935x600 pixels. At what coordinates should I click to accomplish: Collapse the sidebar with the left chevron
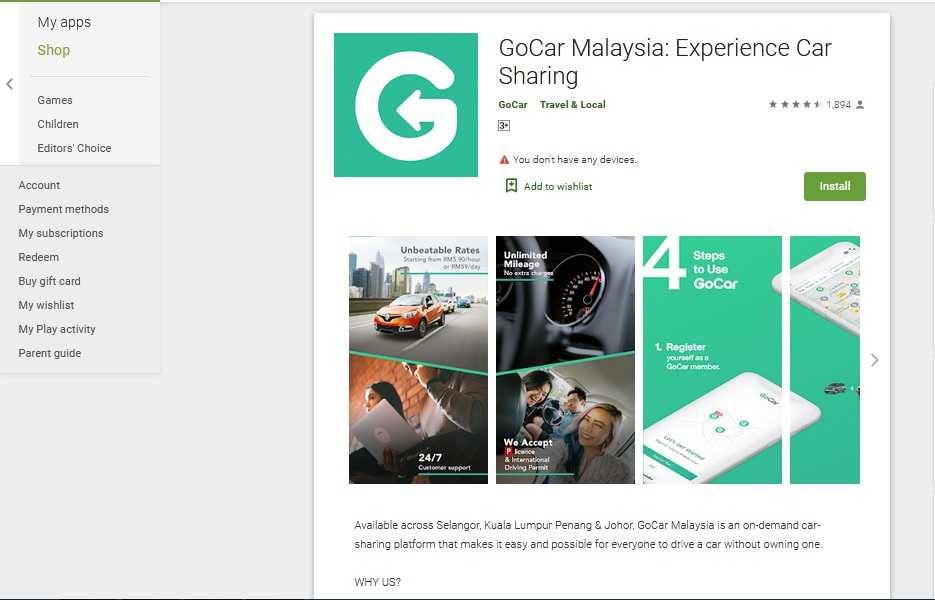click(10, 84)
